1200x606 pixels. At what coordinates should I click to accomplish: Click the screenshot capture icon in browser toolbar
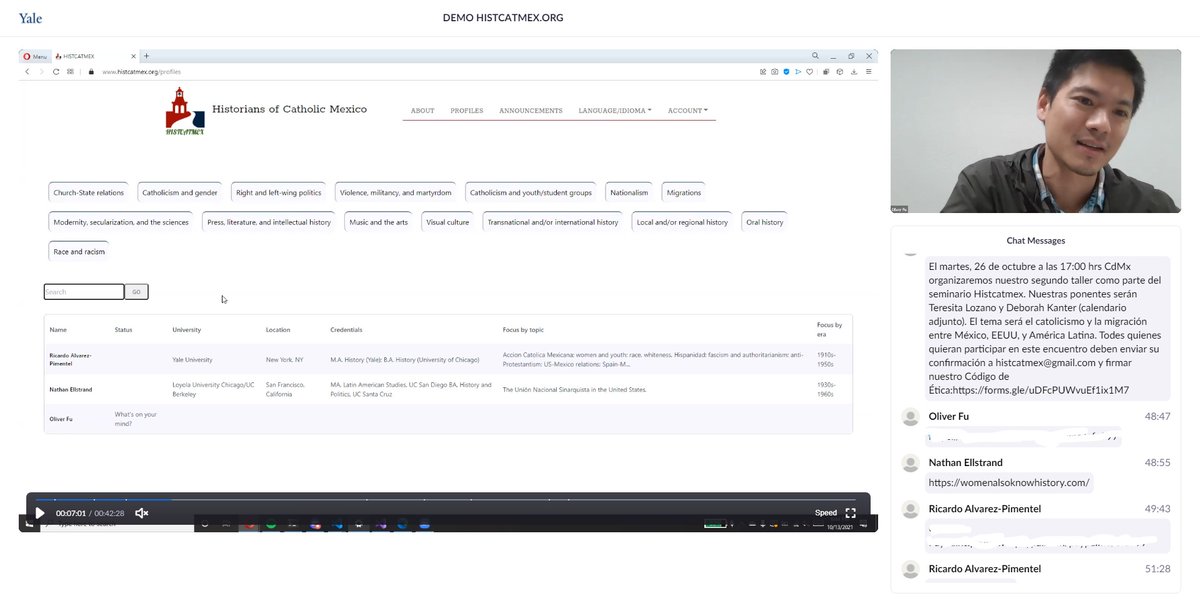(x=774, y=71)
